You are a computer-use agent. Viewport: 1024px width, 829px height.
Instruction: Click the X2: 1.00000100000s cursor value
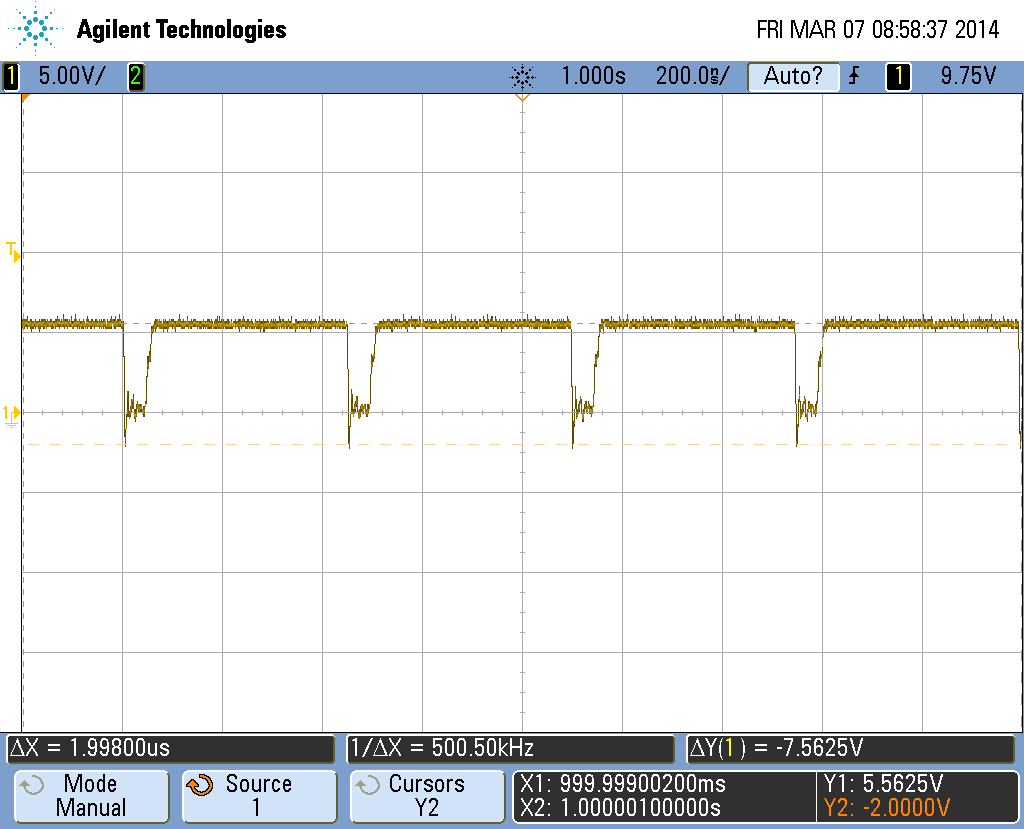(x=620, y=808)
